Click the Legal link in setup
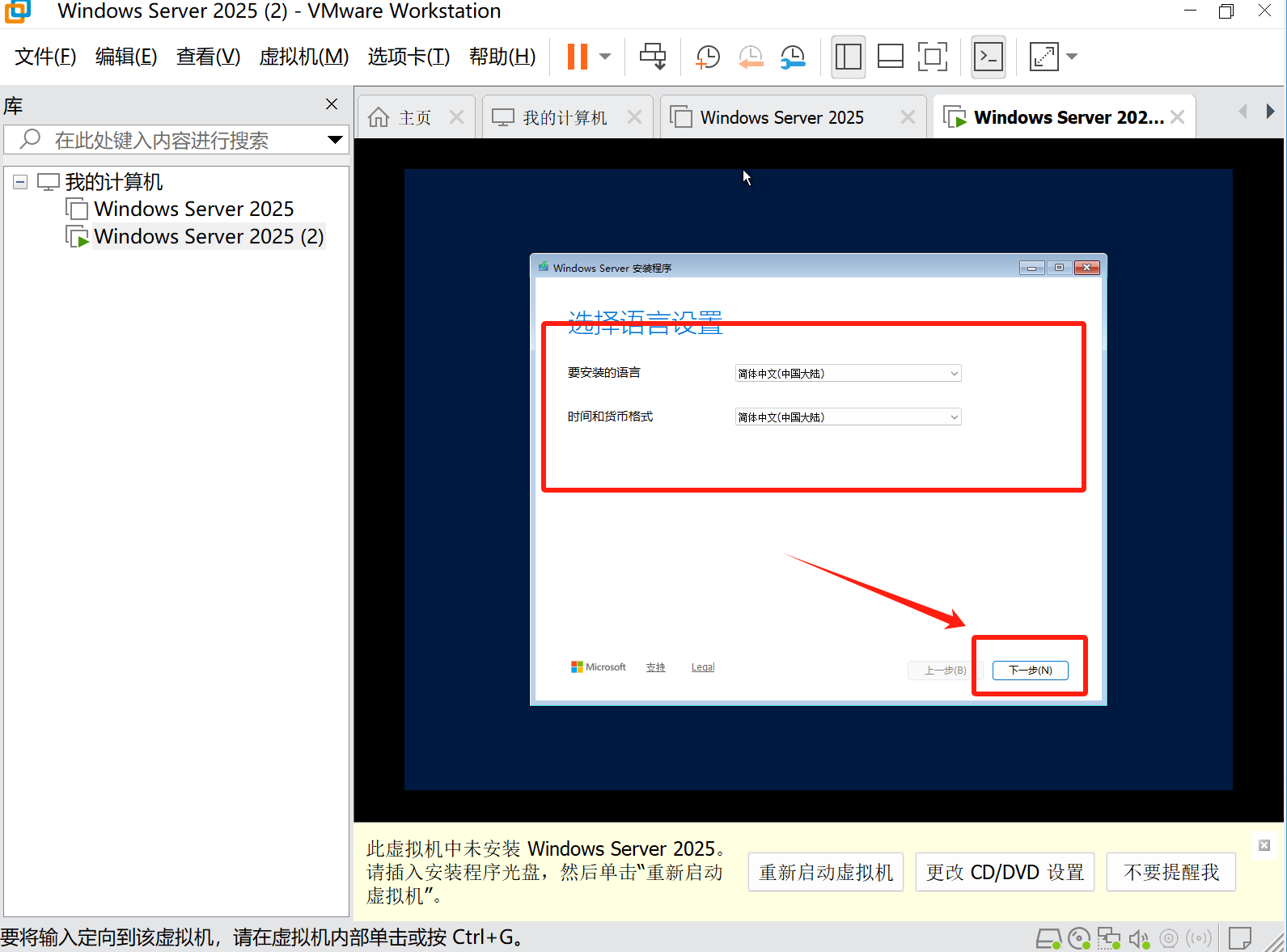1287x952 pixels. coord(703,667)
